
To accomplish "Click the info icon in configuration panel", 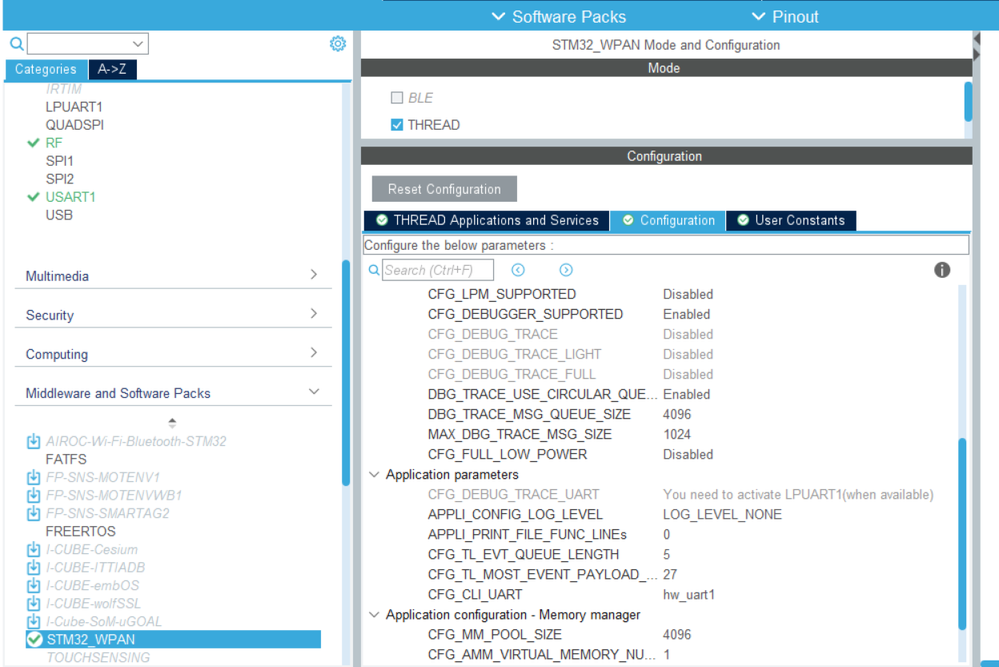I will [x=942, y=270].
